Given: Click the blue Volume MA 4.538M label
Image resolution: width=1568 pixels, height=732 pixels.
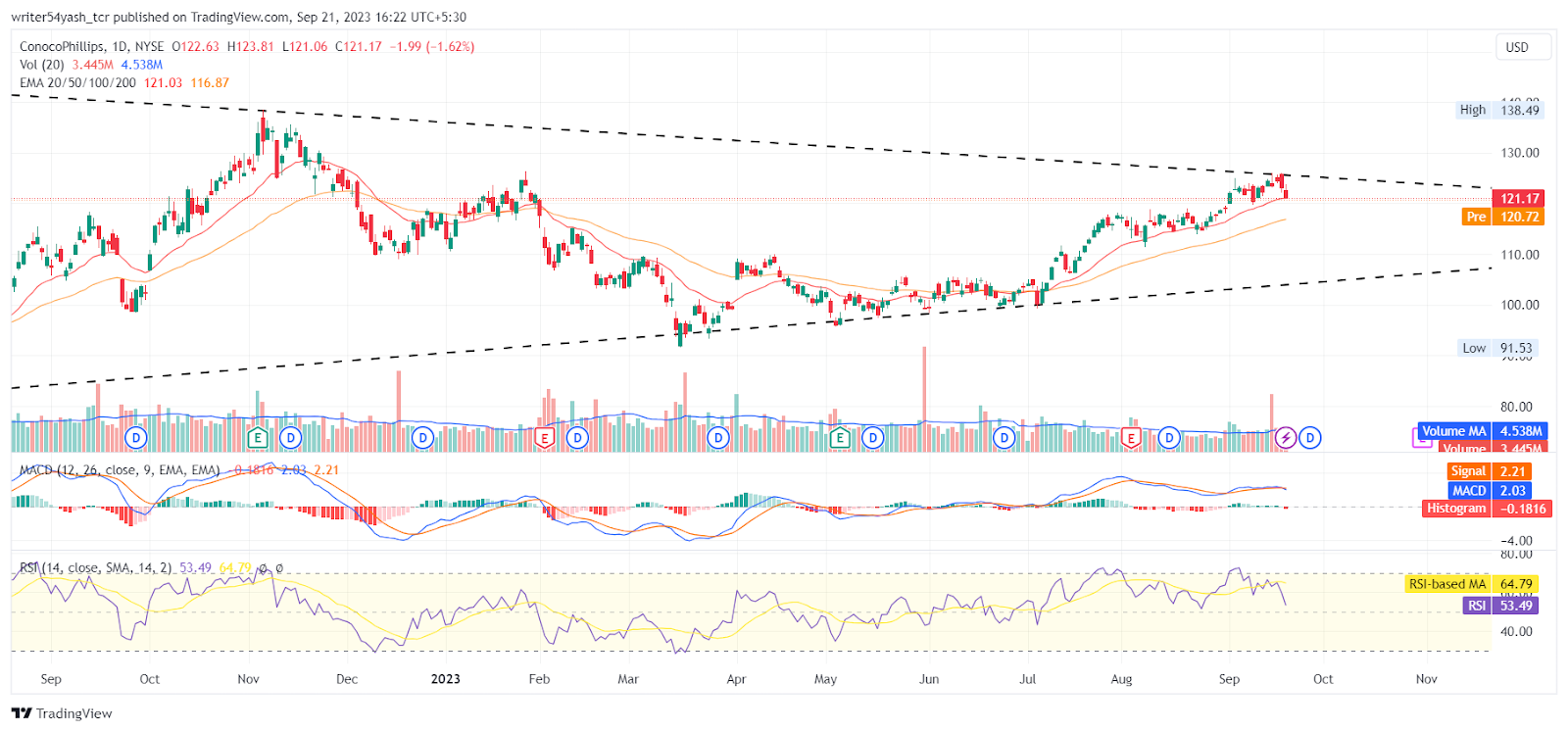Looking at the screenshot, I should pyautogui.click(x=1482, y=431).
